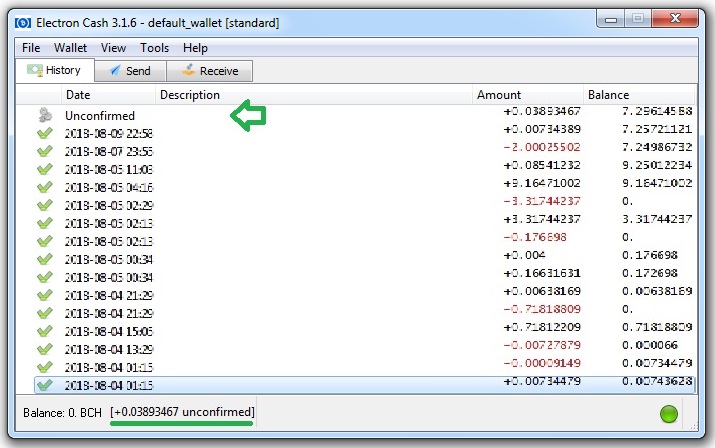Click the checkmark for 2018-08-05 04:16

[x=45, y=187]
